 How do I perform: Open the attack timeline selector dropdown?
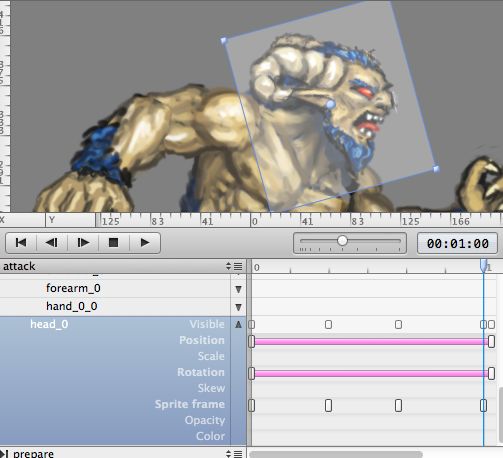(x=228, y=266)
